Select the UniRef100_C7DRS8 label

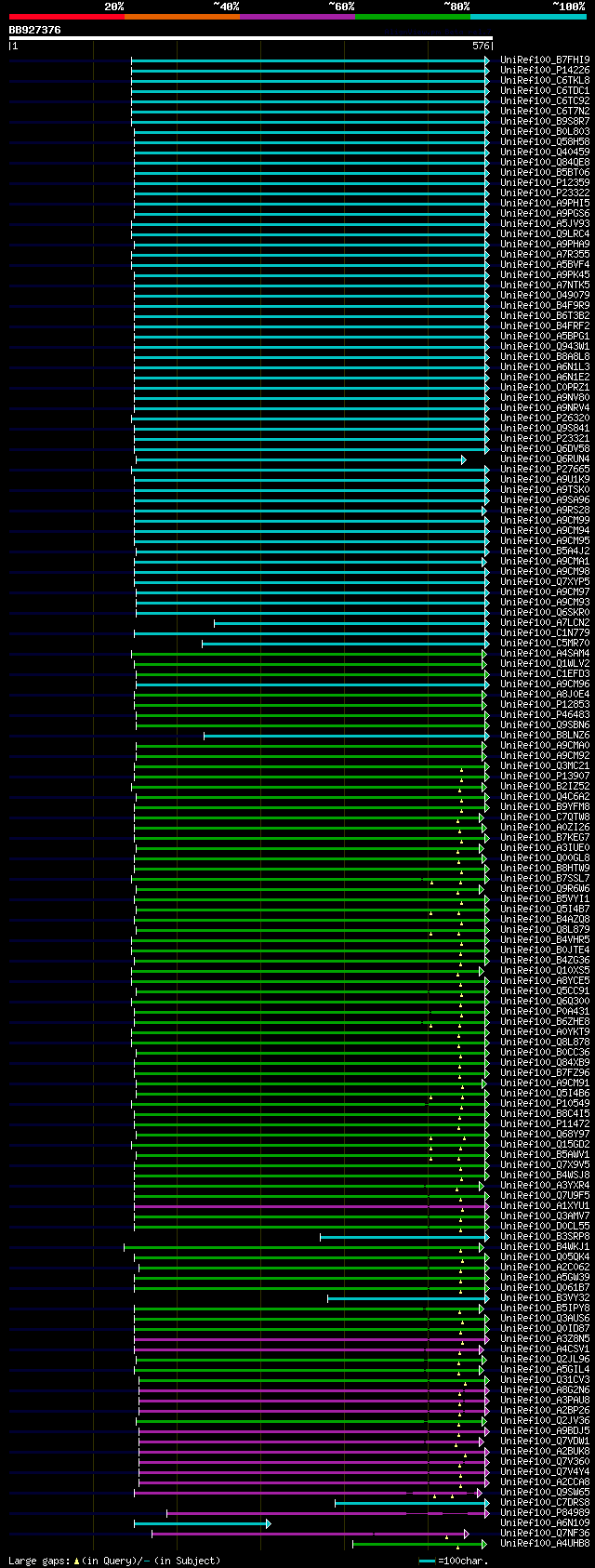(545, 1502)
